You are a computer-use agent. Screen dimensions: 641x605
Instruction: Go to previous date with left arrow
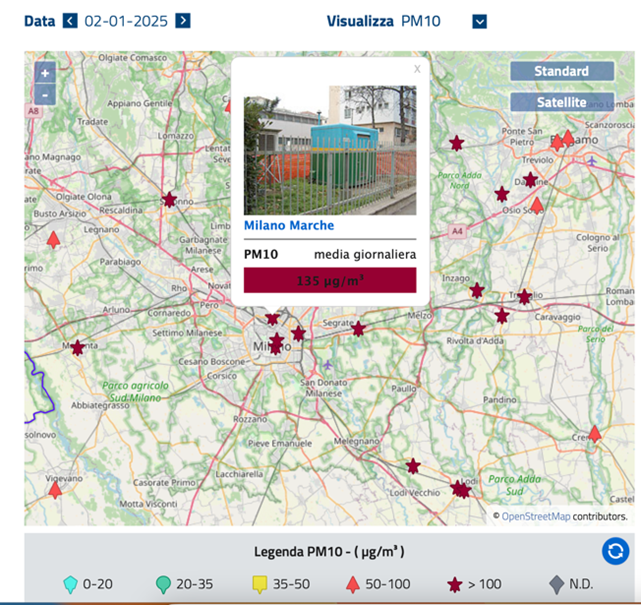pos(70,20)
